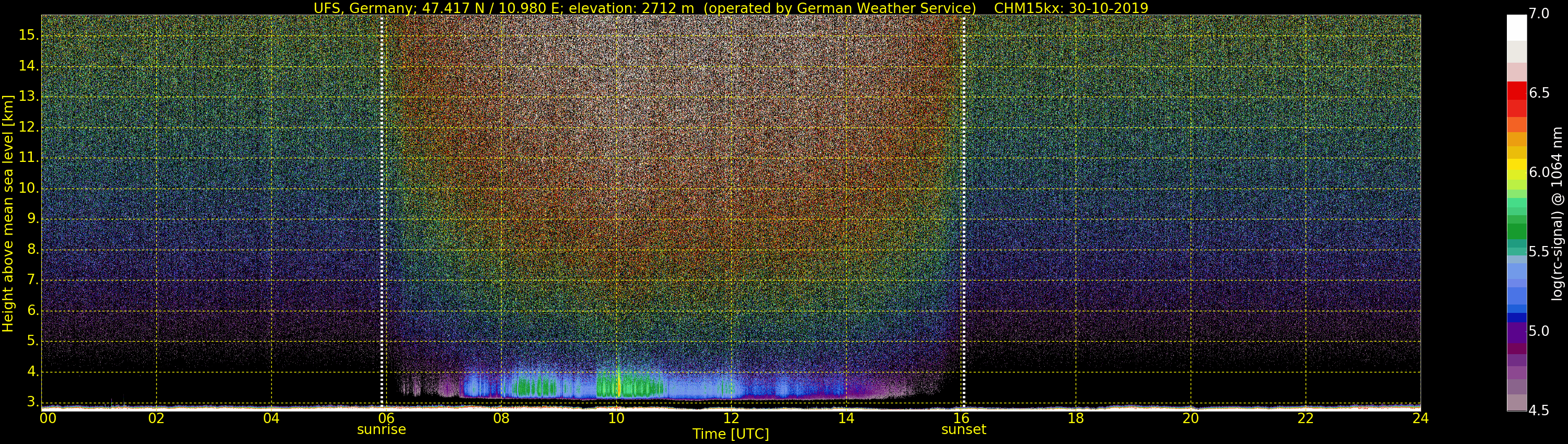Click the 14 tick on the time axis
The height and width of the screenshot is (444, 1568).
pyautogui.click(x=846, y=418)
